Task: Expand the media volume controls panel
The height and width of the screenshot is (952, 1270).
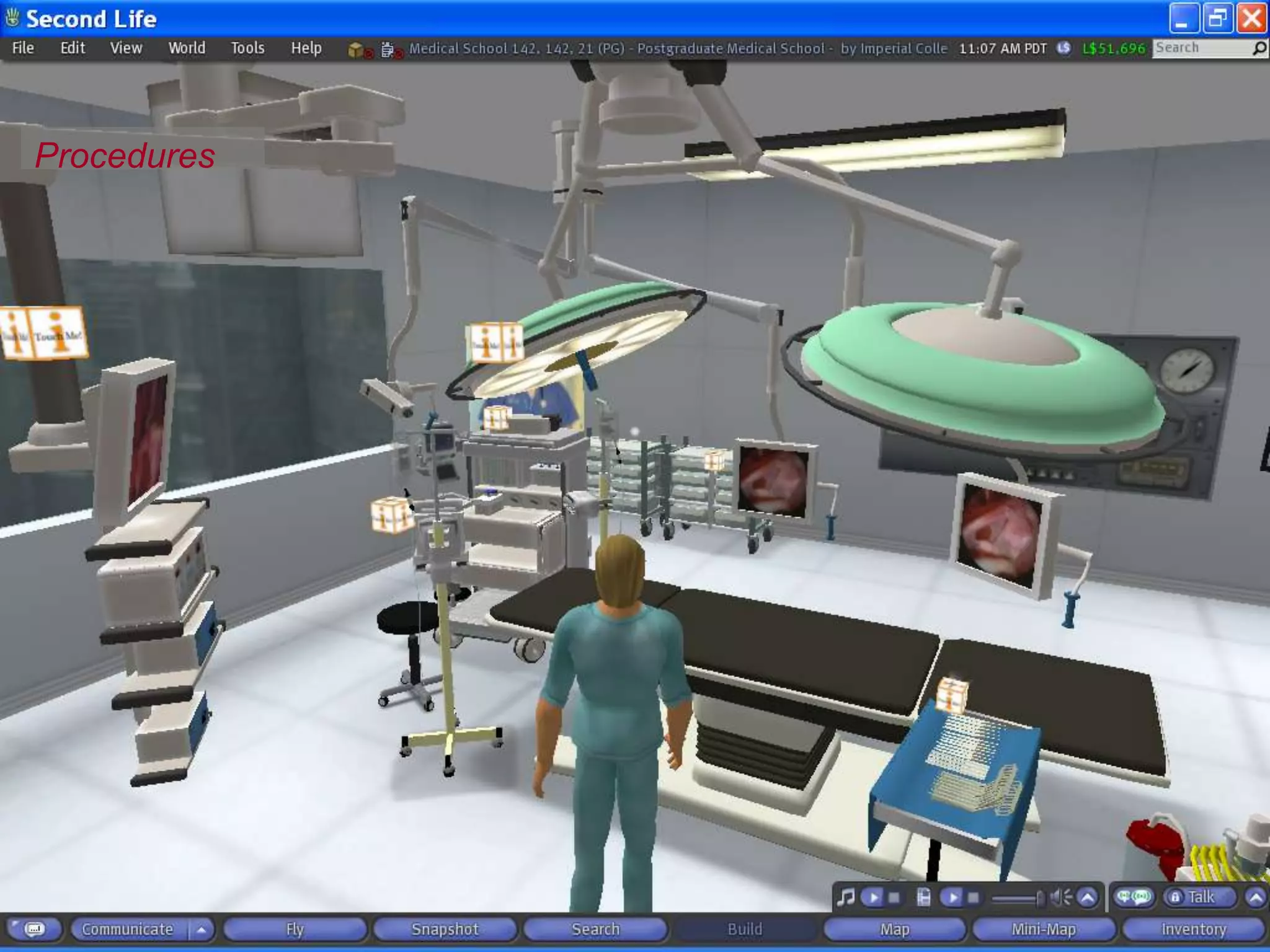Action: coord(1088,897)
